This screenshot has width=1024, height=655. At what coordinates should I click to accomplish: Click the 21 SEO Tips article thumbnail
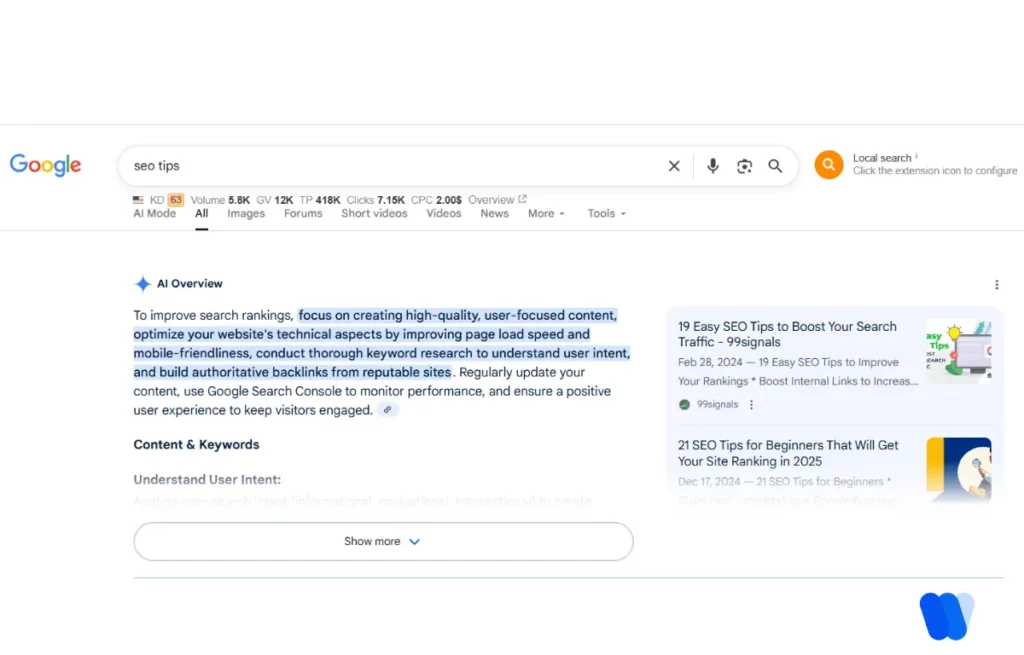tap(959, 470)
